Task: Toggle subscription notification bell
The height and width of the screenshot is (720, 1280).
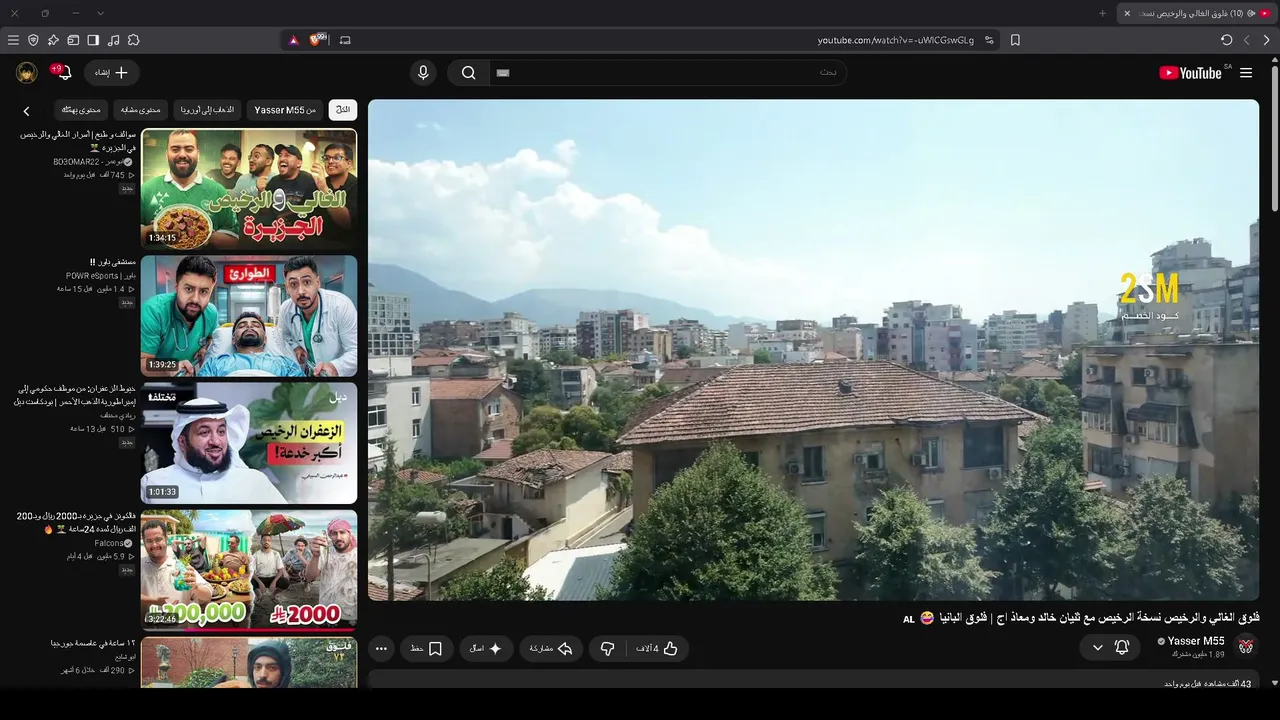Action: [x=1122, y=648]
